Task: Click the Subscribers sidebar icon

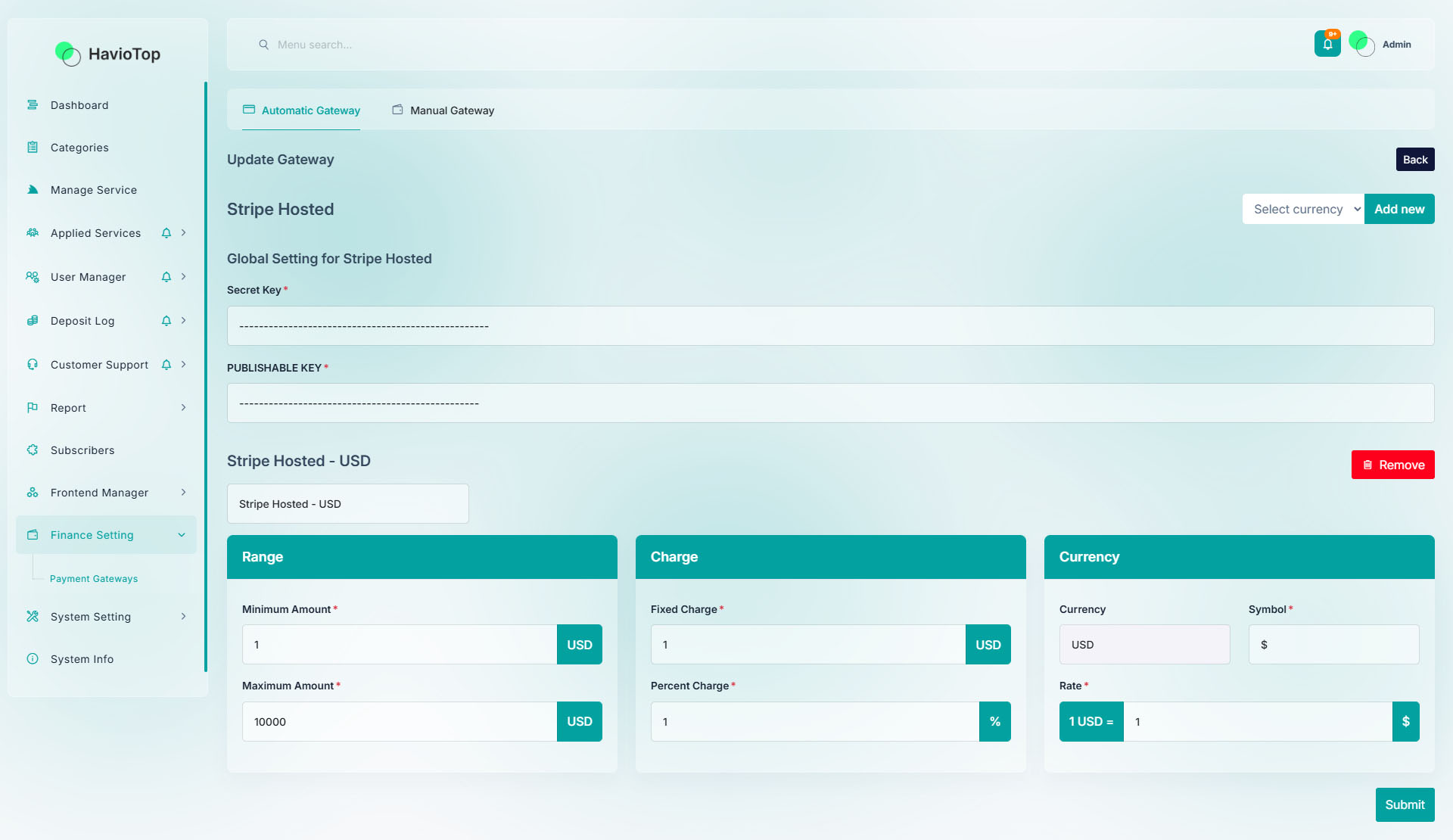Action: coord(33,450)
